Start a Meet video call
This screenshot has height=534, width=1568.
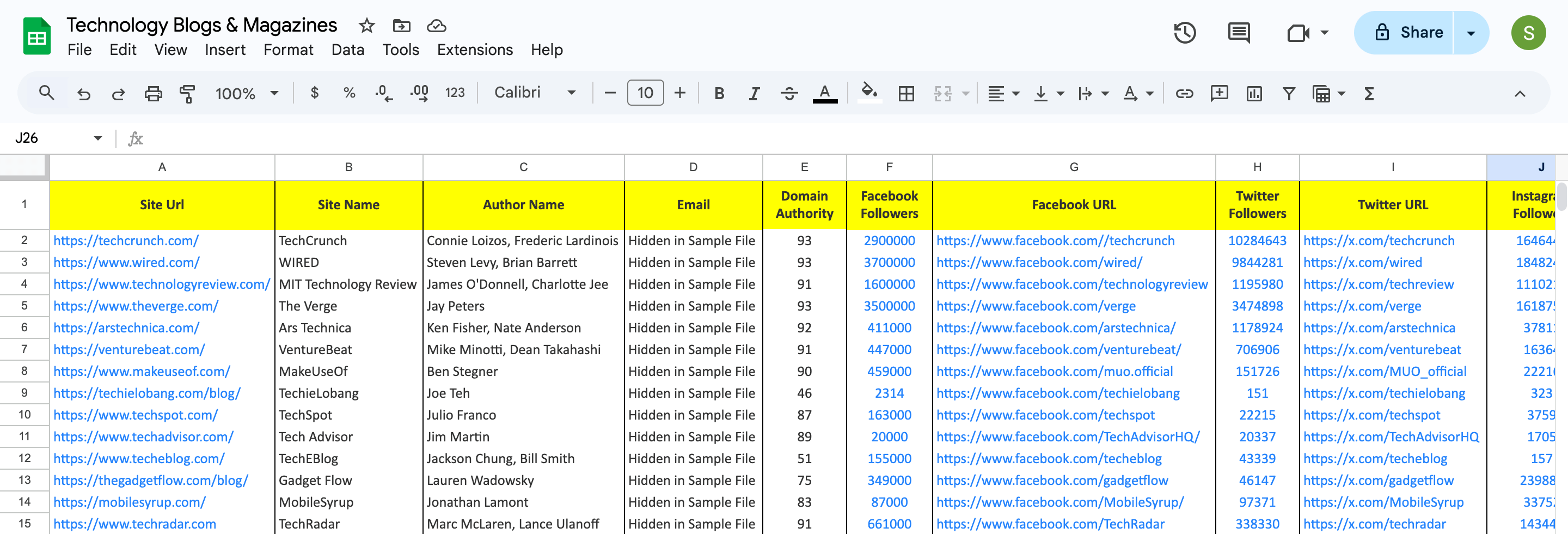[1298, 33]
